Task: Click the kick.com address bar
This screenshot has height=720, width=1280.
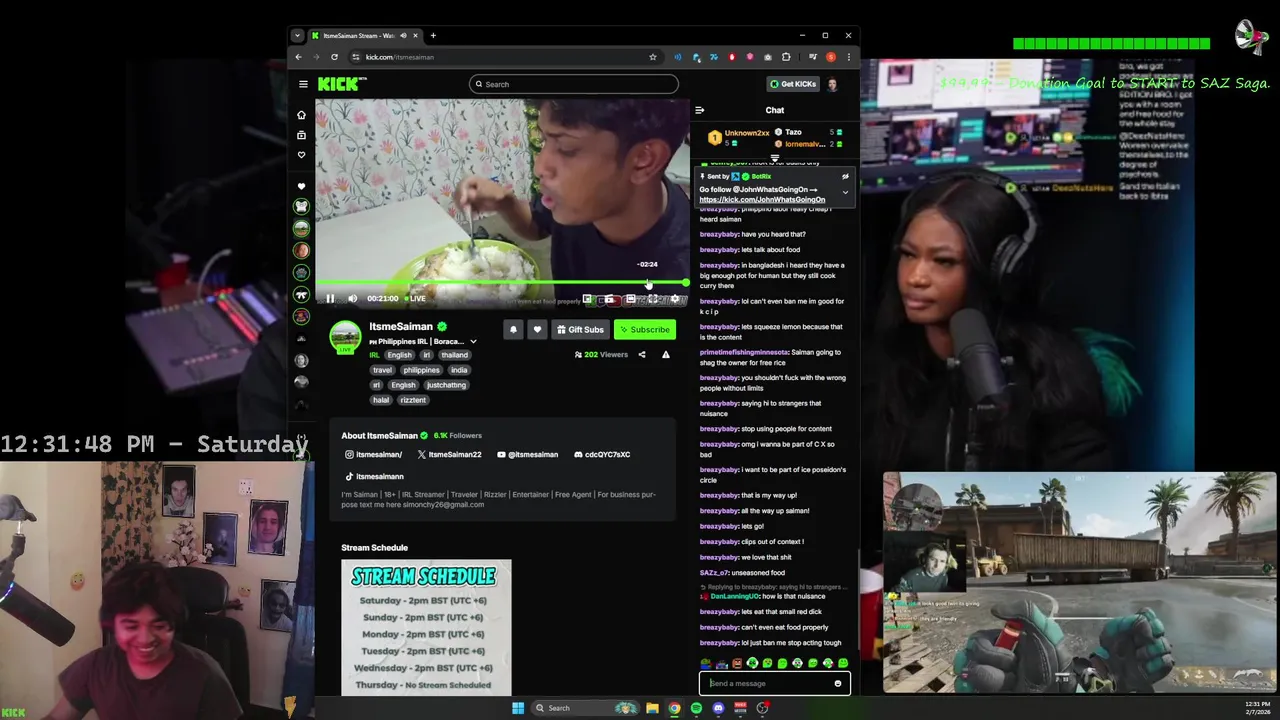Action: (x=505, y=57)
